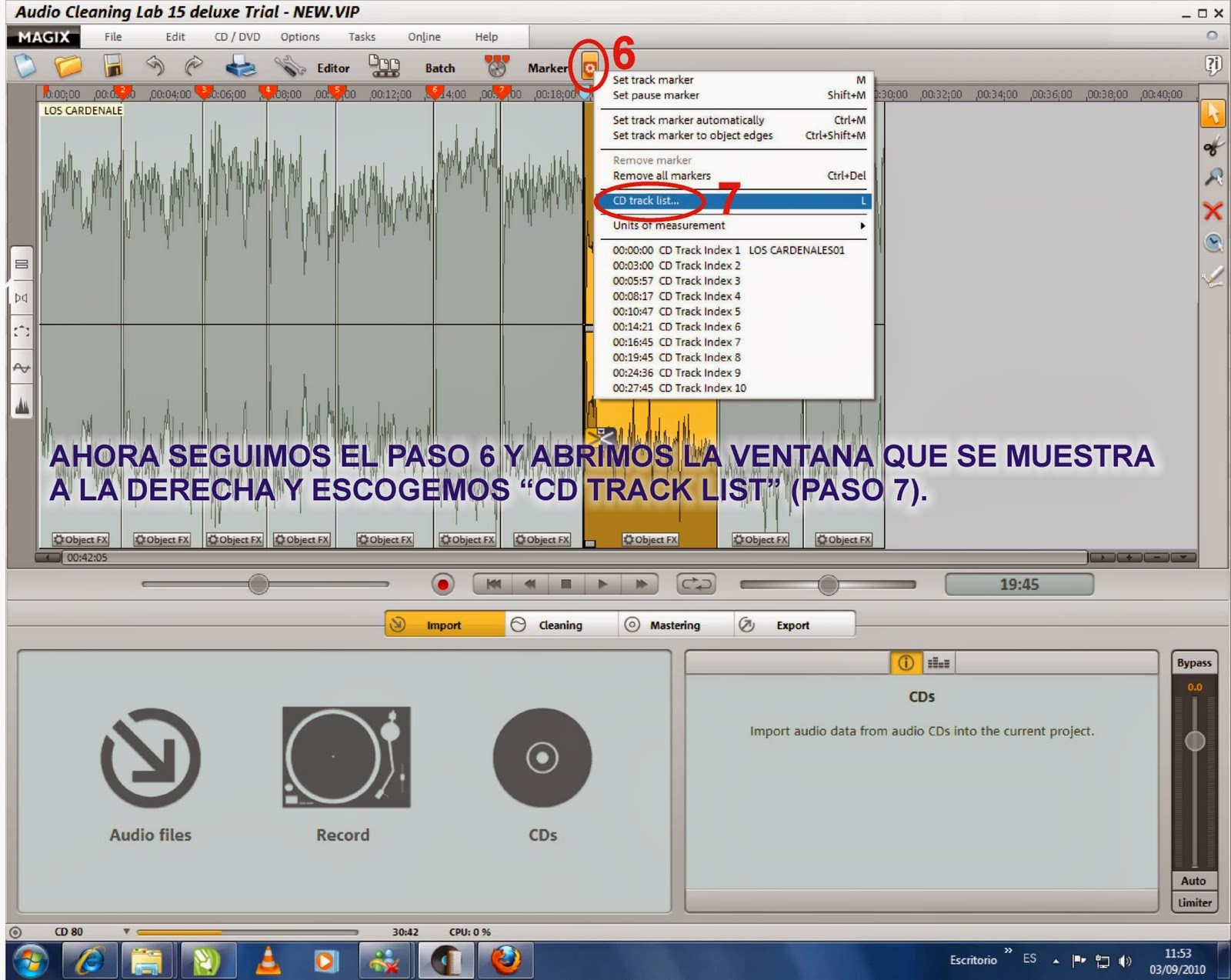This screenshot has width=1231, height=980.
Task: Skip to start of project
Action: click(493, 584)
